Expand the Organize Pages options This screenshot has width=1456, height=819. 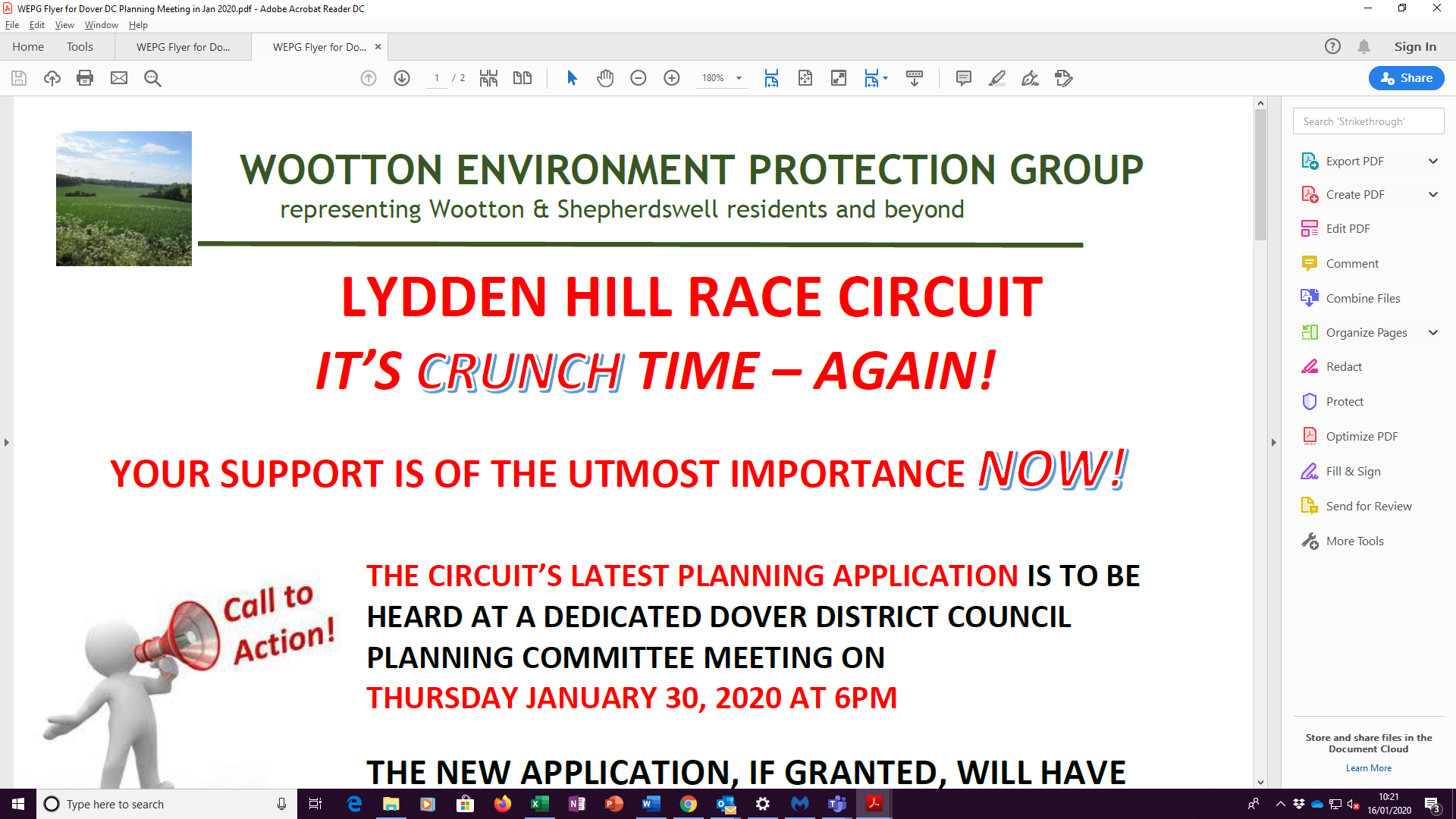(1433, 332)
